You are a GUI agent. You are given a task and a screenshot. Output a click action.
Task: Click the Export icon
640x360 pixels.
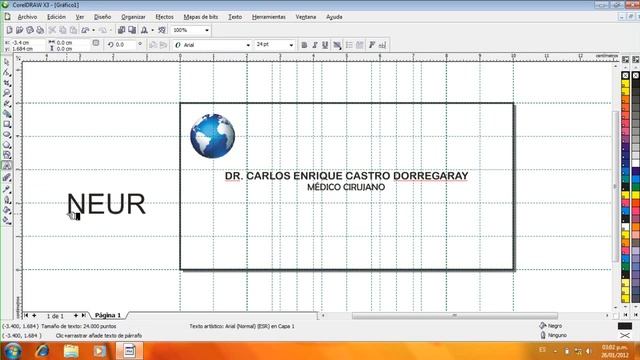pyautogui.click(x=132, y=30)
